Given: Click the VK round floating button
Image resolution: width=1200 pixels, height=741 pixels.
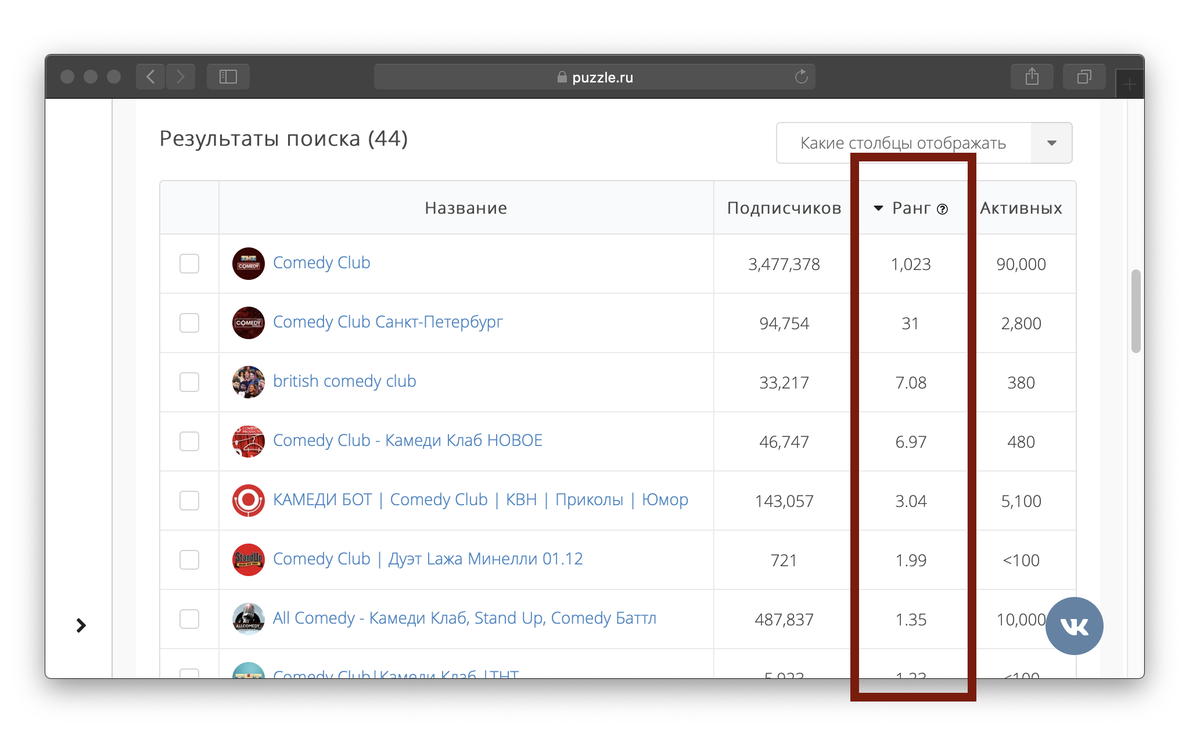Looking at the screenshot, I should pyautogui.click(x=1075, y=627).
